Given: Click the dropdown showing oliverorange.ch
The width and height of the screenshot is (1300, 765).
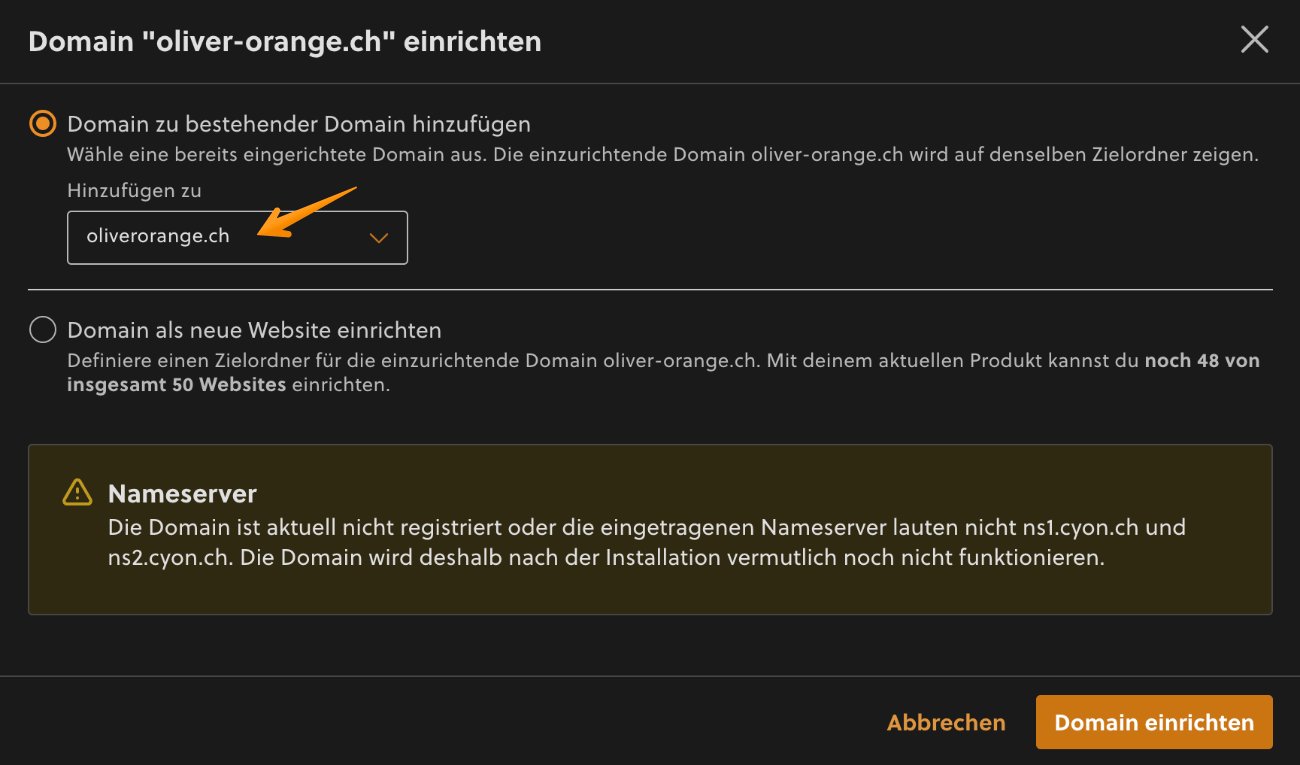Looking at the screenshot, I should [x=237, y=237].
